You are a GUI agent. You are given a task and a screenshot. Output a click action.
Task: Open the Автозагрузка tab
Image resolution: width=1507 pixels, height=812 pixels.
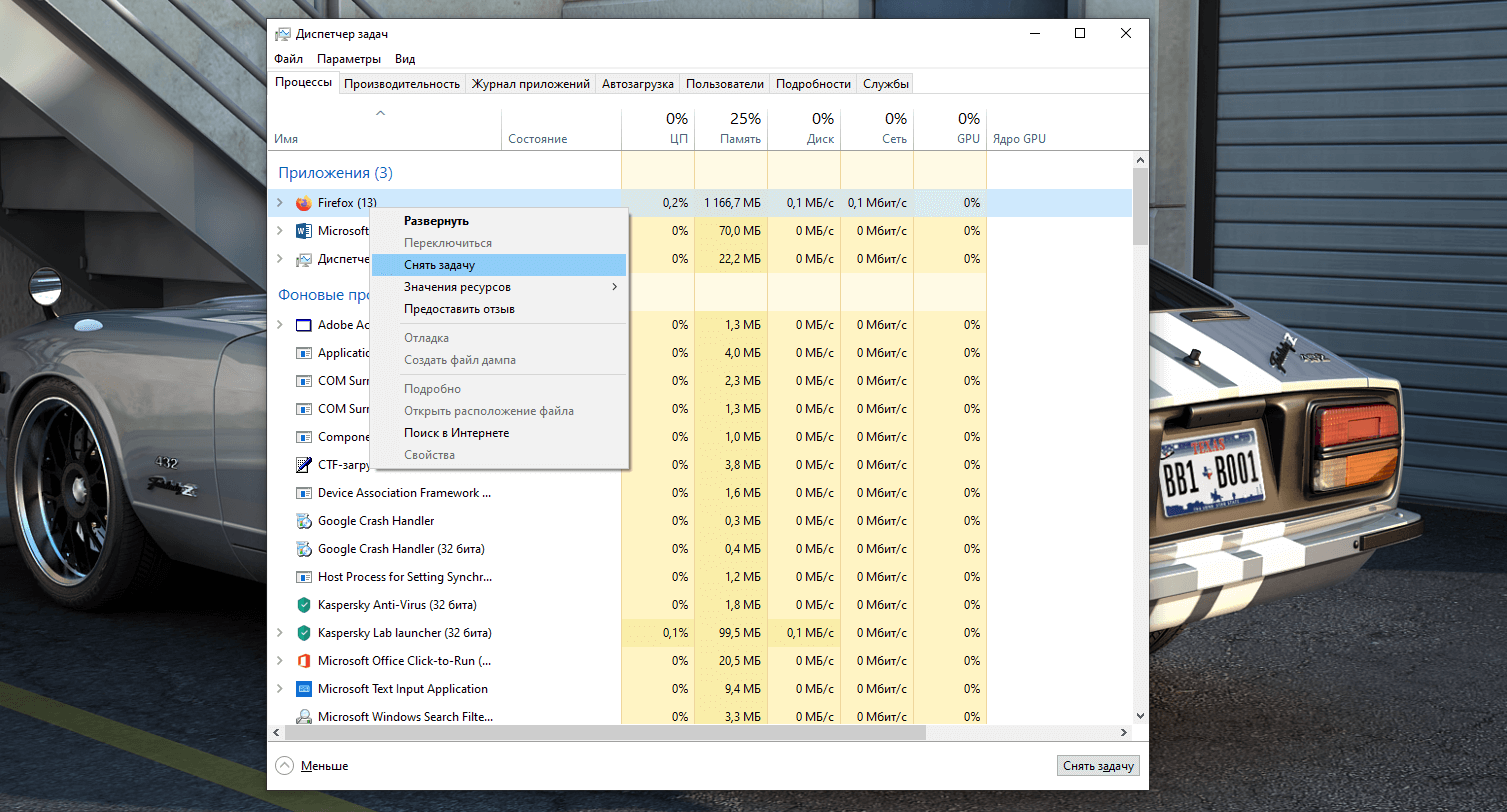pos(637,84)
